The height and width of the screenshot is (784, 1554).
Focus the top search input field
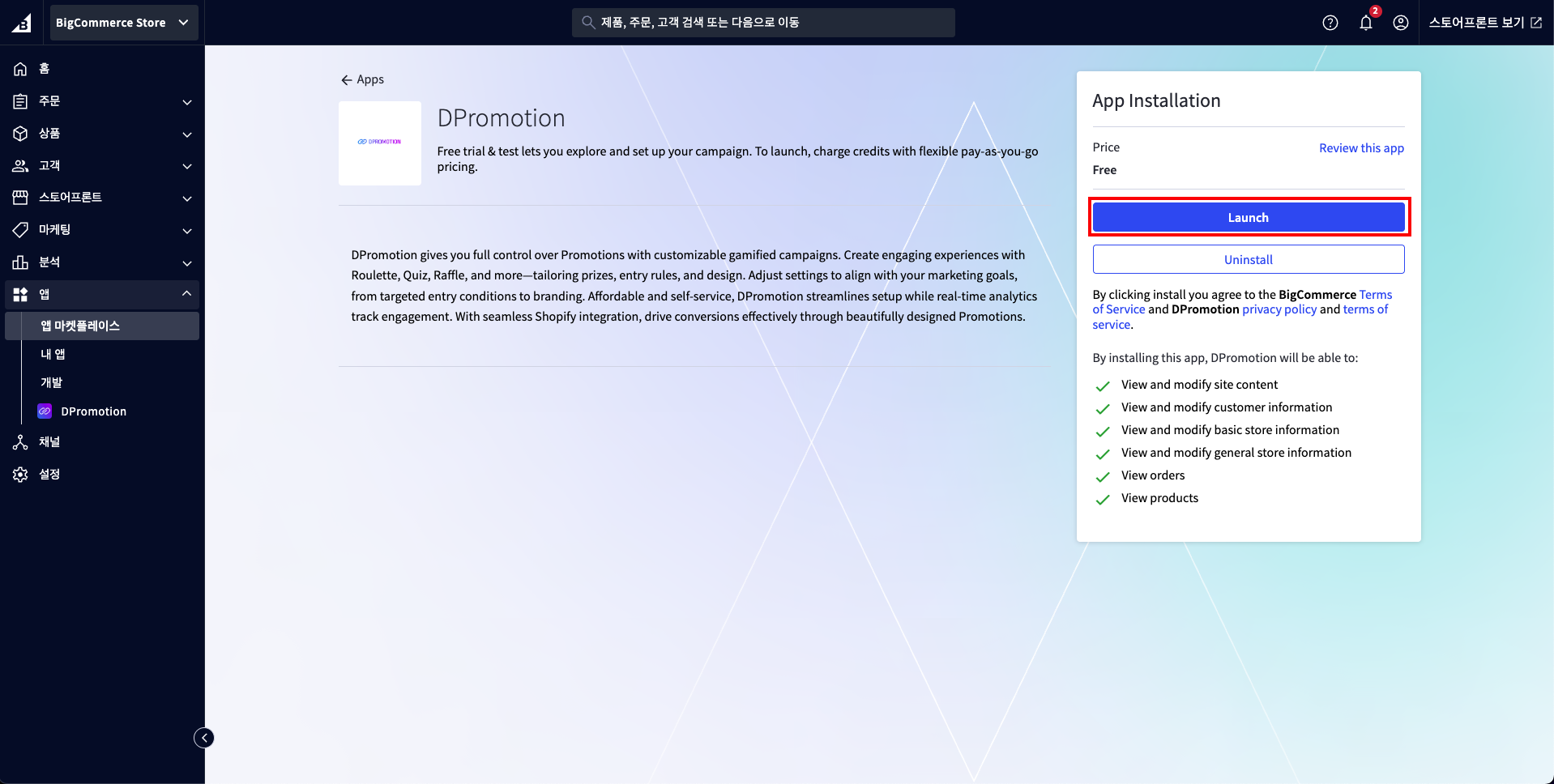[763, 23]
